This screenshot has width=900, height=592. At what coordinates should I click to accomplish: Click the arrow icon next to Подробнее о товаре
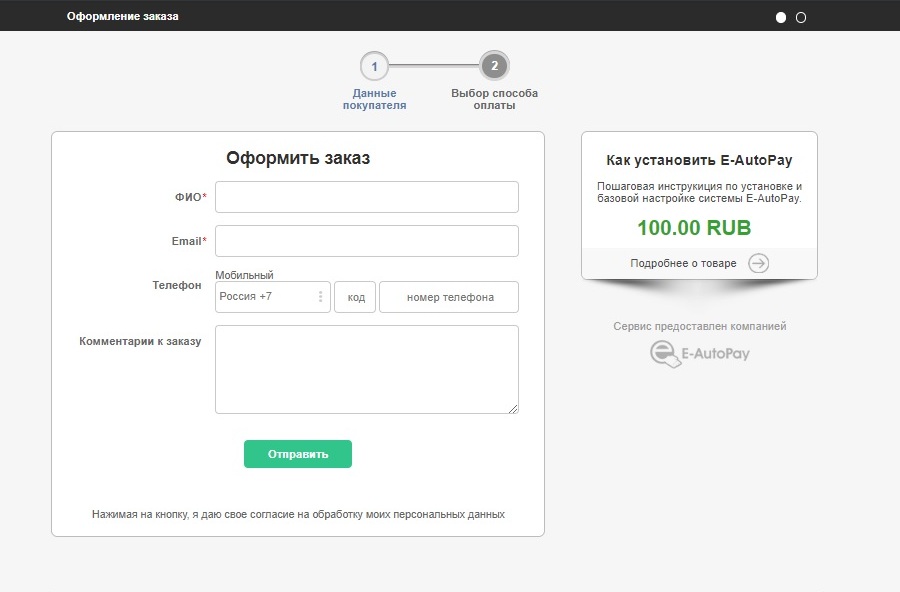tap(759, 264)
